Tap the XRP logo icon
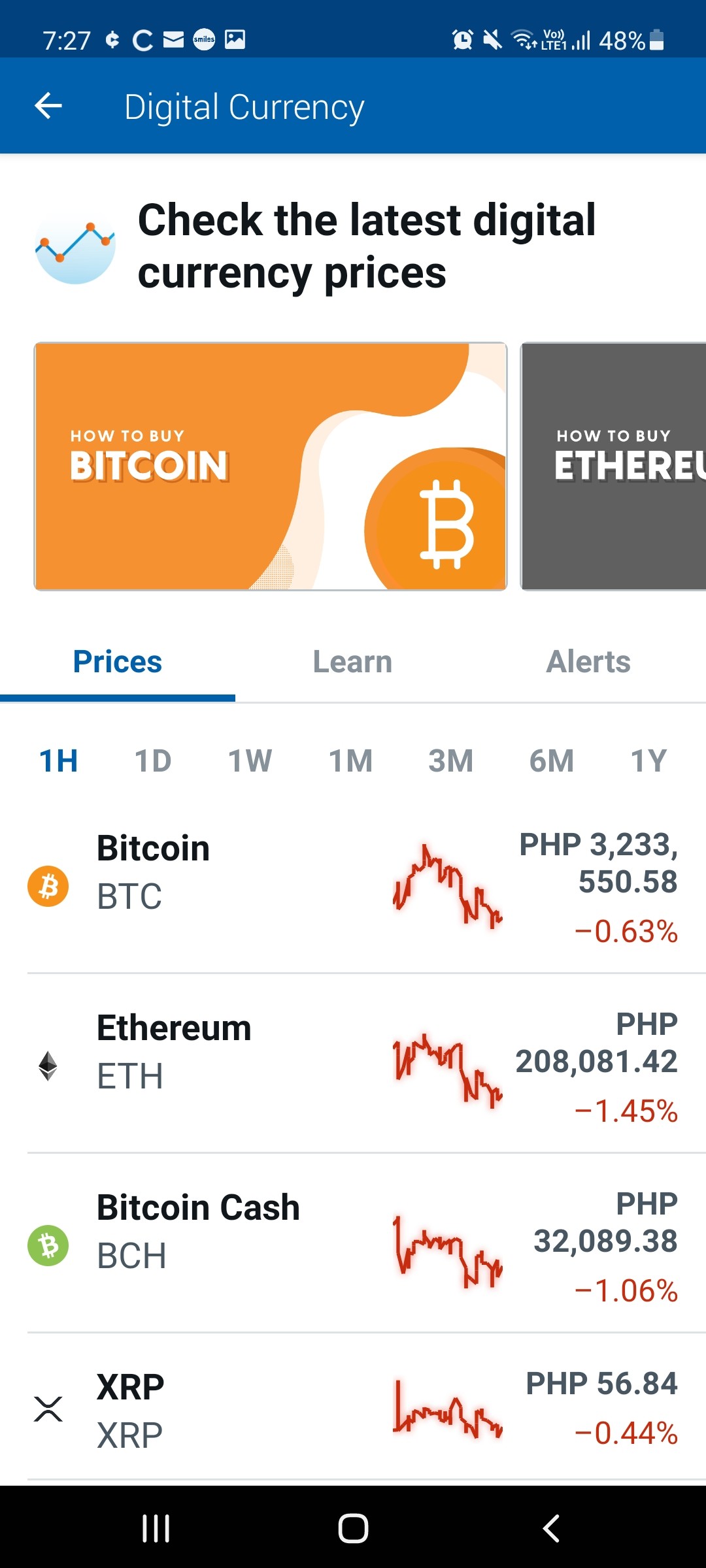 (48, 1409)
